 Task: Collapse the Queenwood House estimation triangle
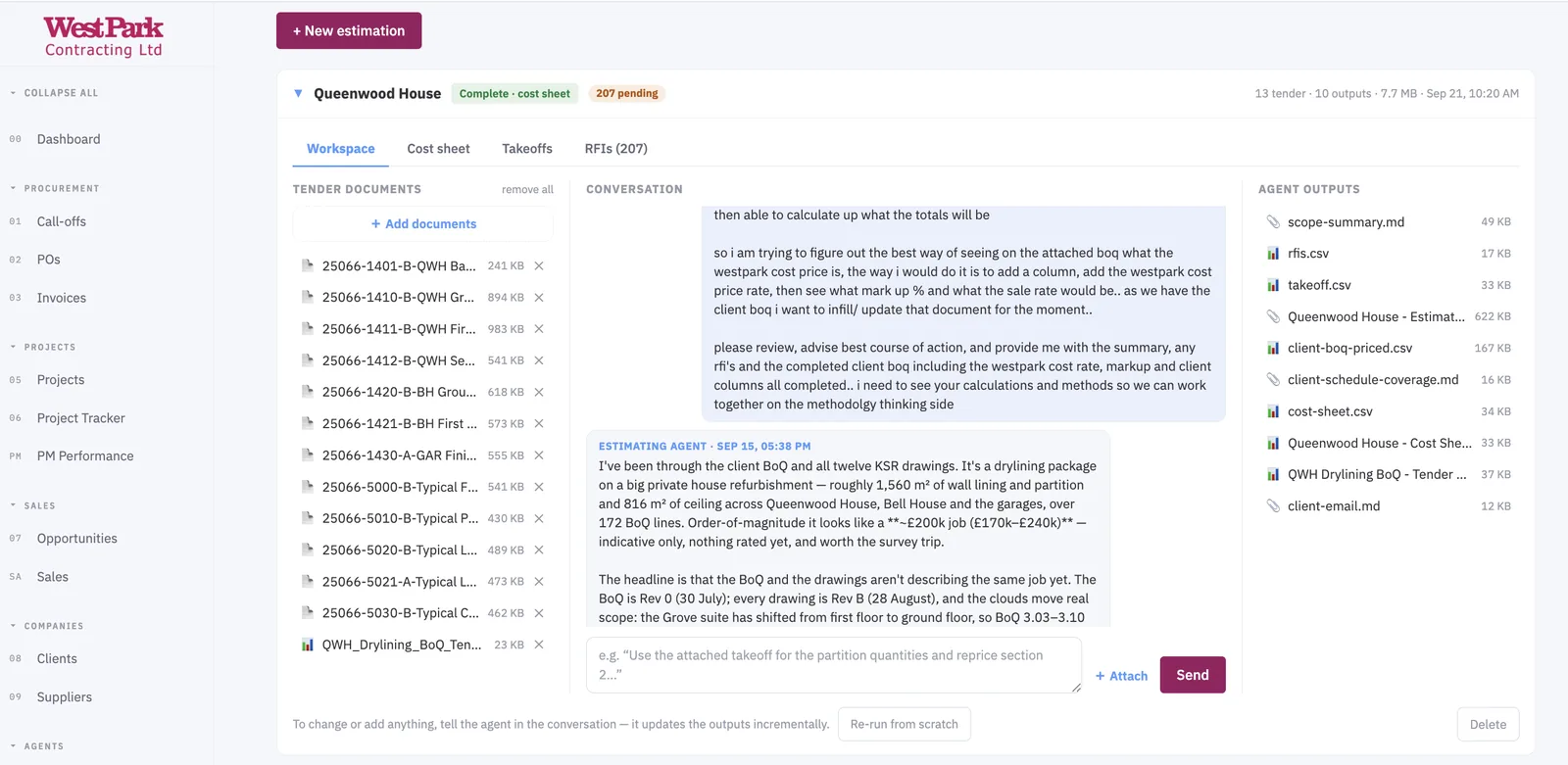tap(298, 94)
